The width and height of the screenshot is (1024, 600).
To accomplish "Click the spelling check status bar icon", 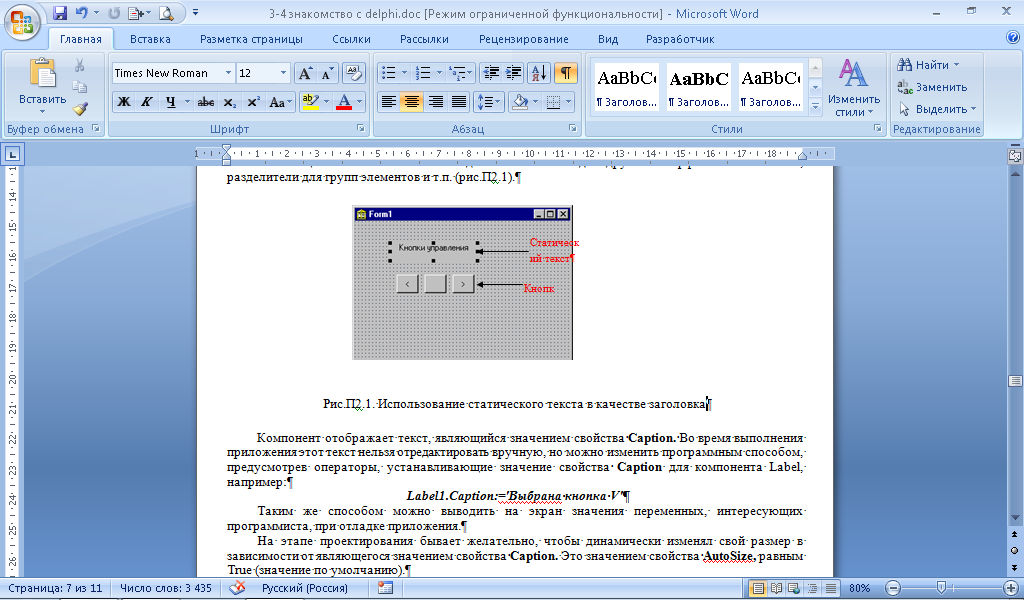I will (x=236, y=588).
